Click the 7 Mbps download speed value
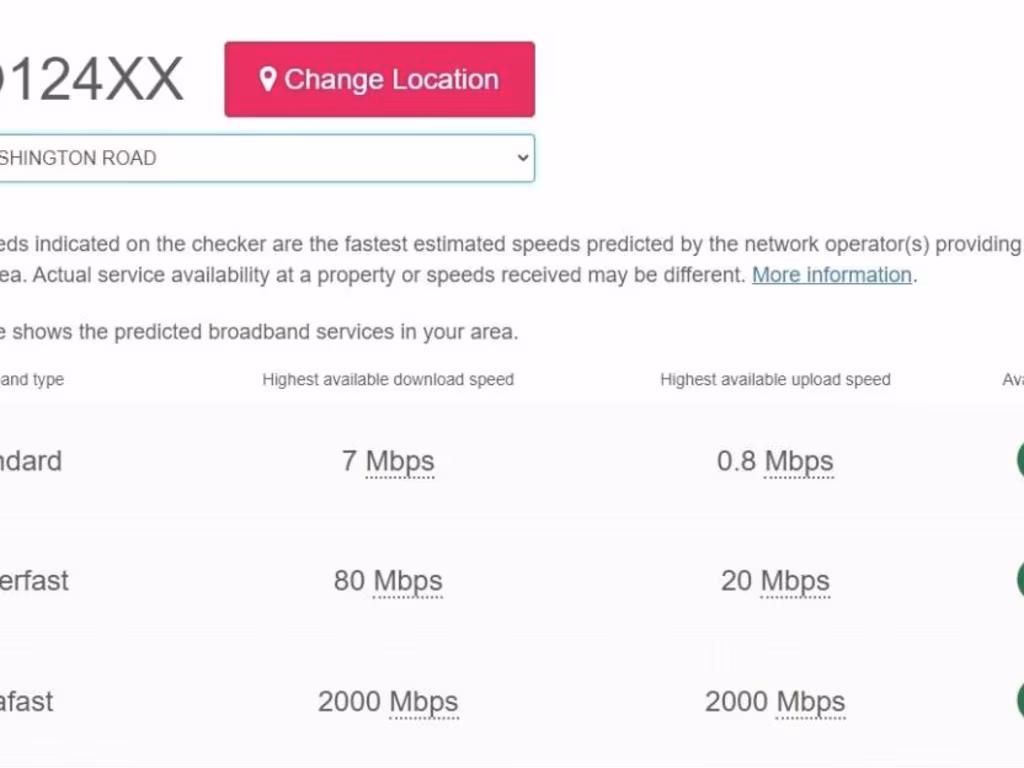This screenshot has width=1024, height=768. [x=388, y=461]
